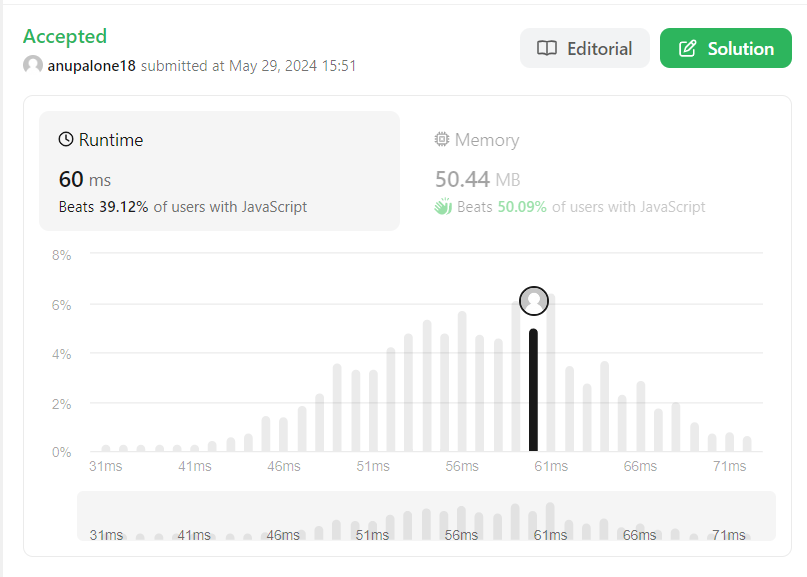Click the 8% y-axis label

tap(61, 255)
